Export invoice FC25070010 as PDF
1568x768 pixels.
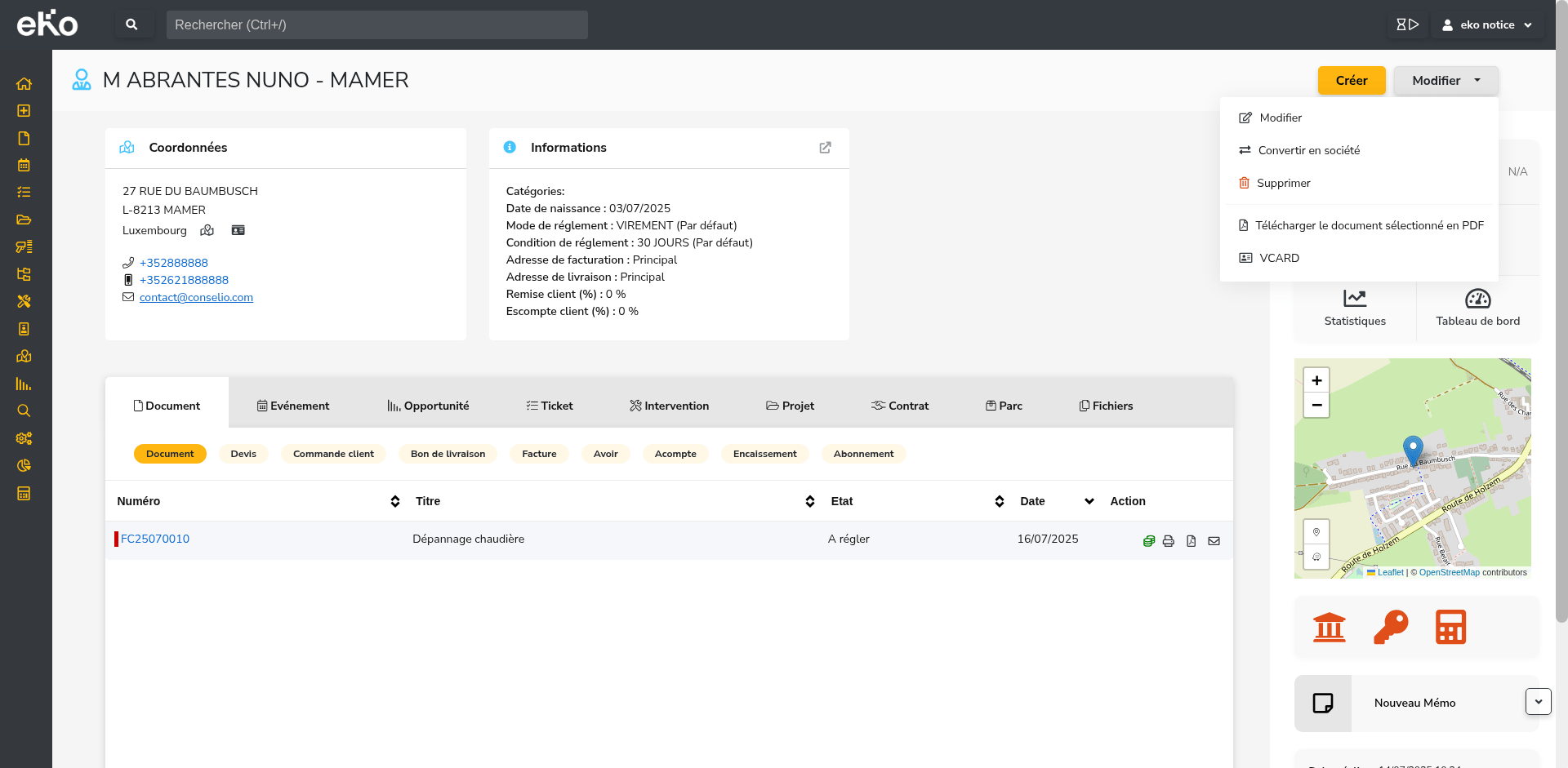coord(1192,540)
